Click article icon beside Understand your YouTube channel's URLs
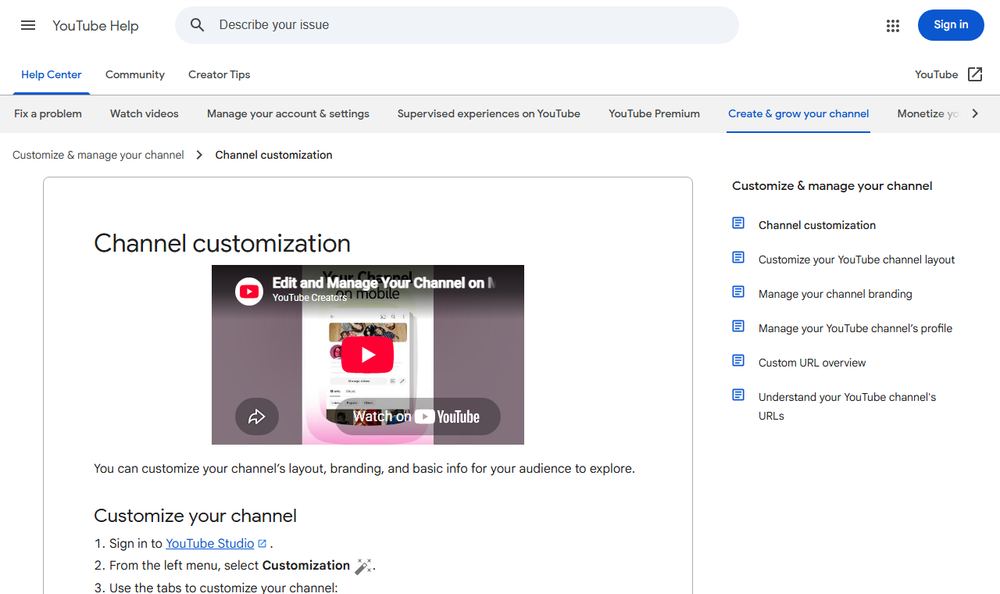Viewport: 1000px width, 594px height. pyautogui.click(x=738, y=395)
